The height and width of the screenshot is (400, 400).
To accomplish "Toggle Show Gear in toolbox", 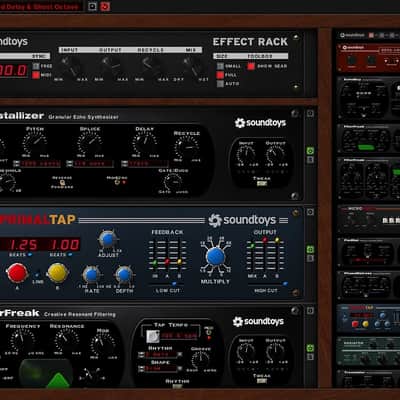I will 251,66.
